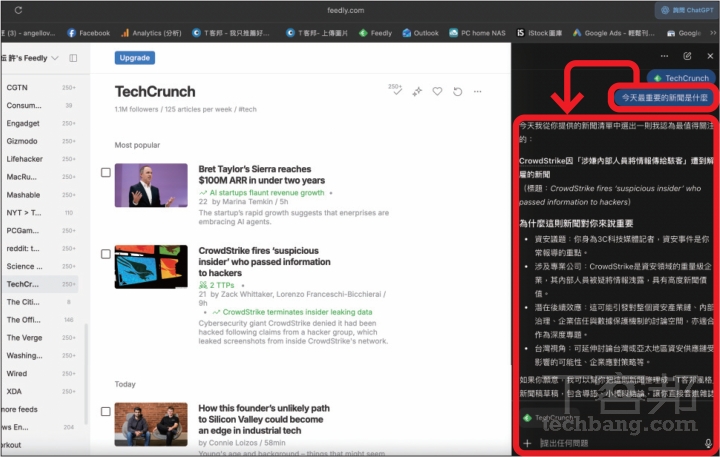Click the ChatGPT button in the browser toolbar
This screenshot has height=457, width=720.
tap(686, 10)
